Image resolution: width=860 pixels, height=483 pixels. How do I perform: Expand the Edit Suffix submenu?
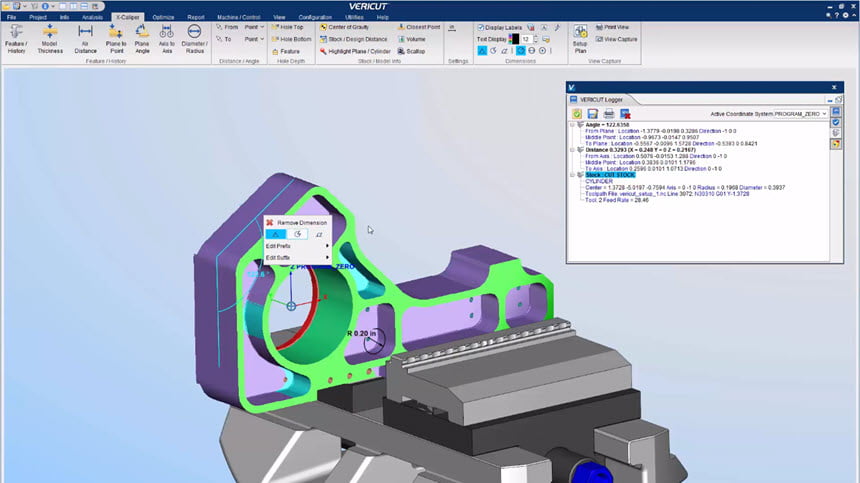(x=297, y=258)
